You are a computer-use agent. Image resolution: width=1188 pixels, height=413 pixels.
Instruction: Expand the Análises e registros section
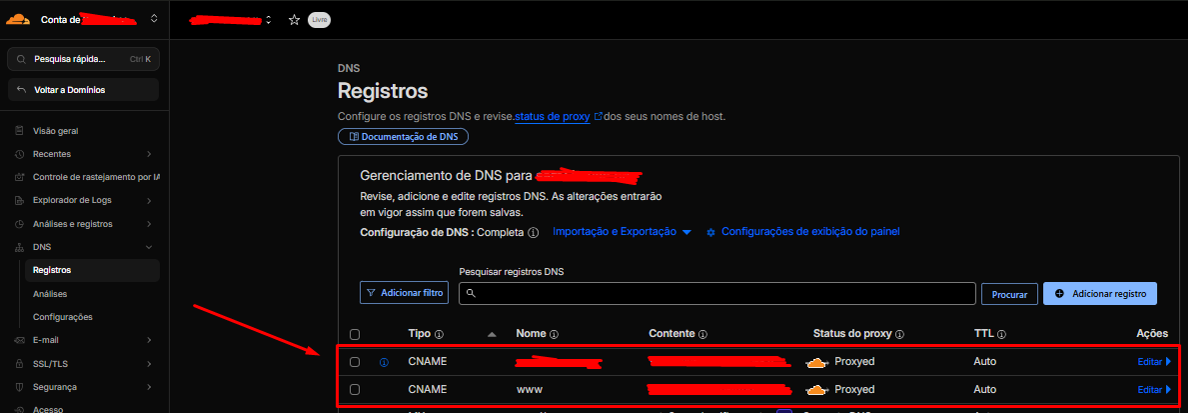[x=149, y=224]
